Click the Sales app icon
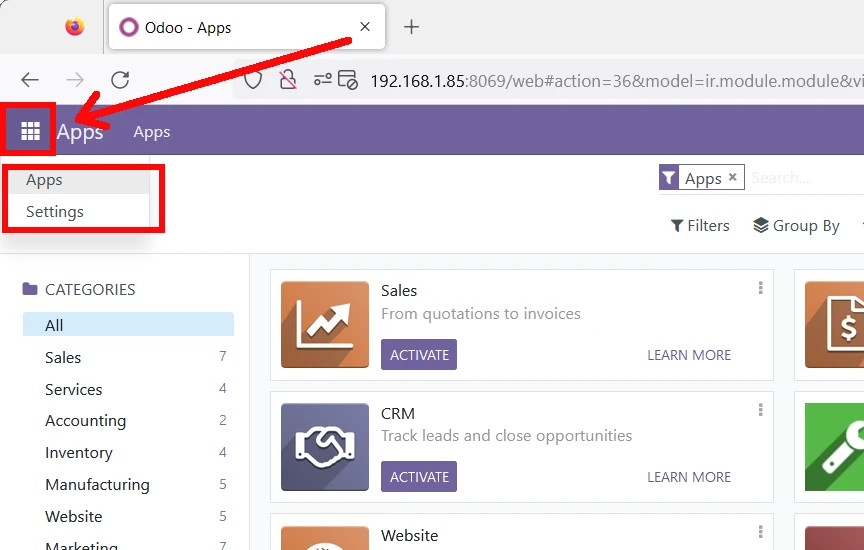Screen dimensions: 864x550 pos(325,325)
